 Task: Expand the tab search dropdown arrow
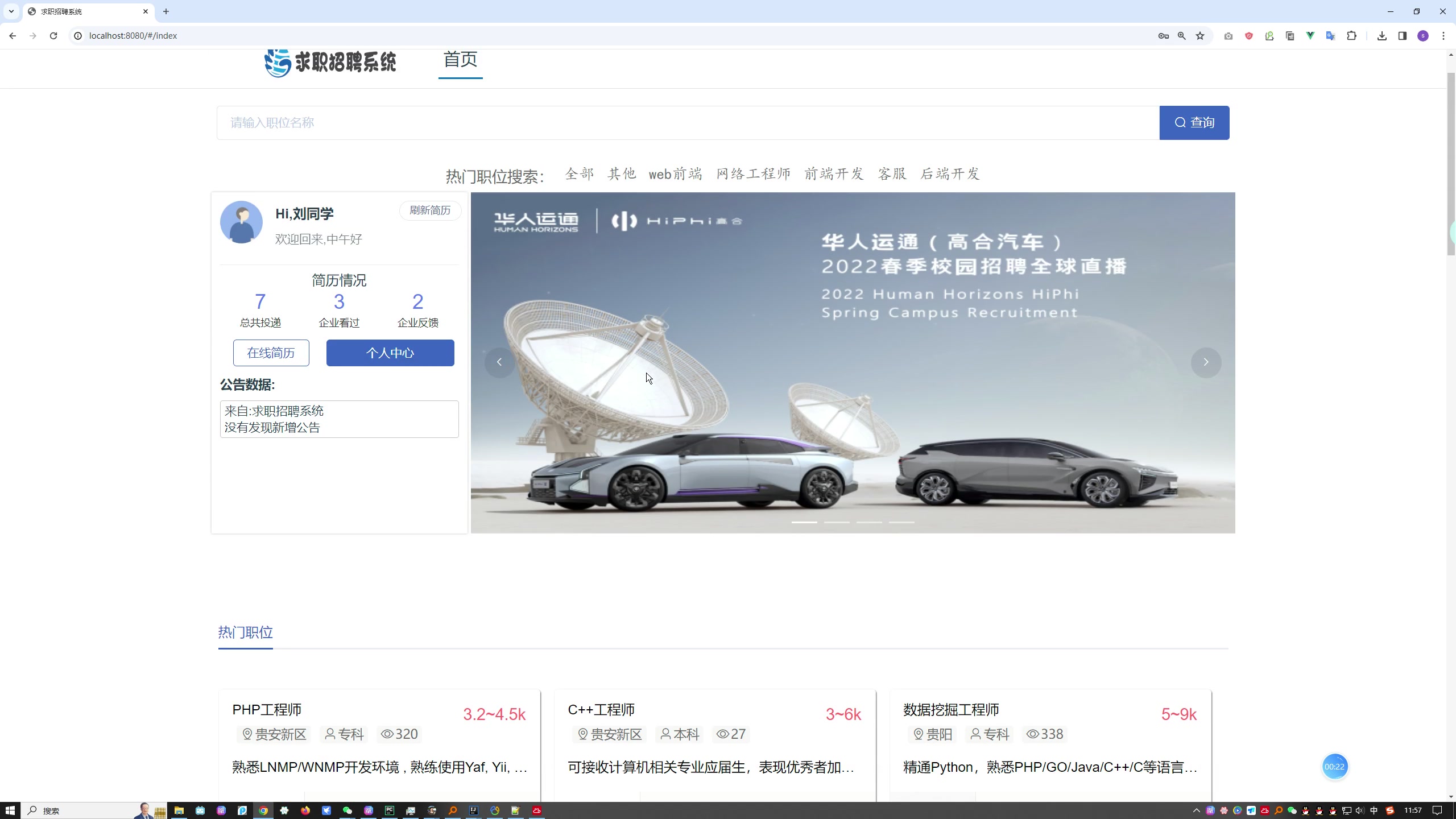(x=11, y=11)
